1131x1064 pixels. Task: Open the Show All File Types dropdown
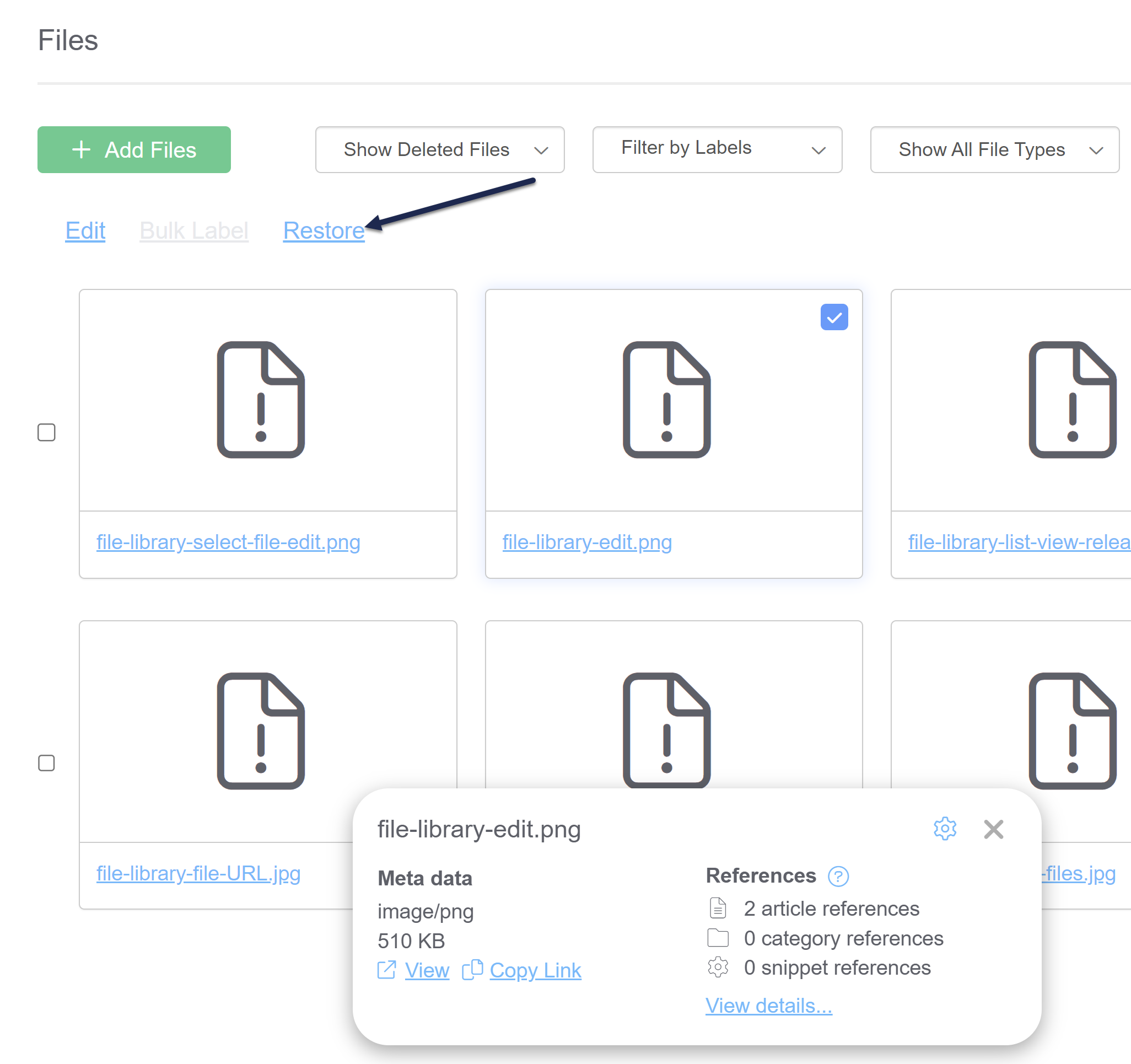(994, 149)
